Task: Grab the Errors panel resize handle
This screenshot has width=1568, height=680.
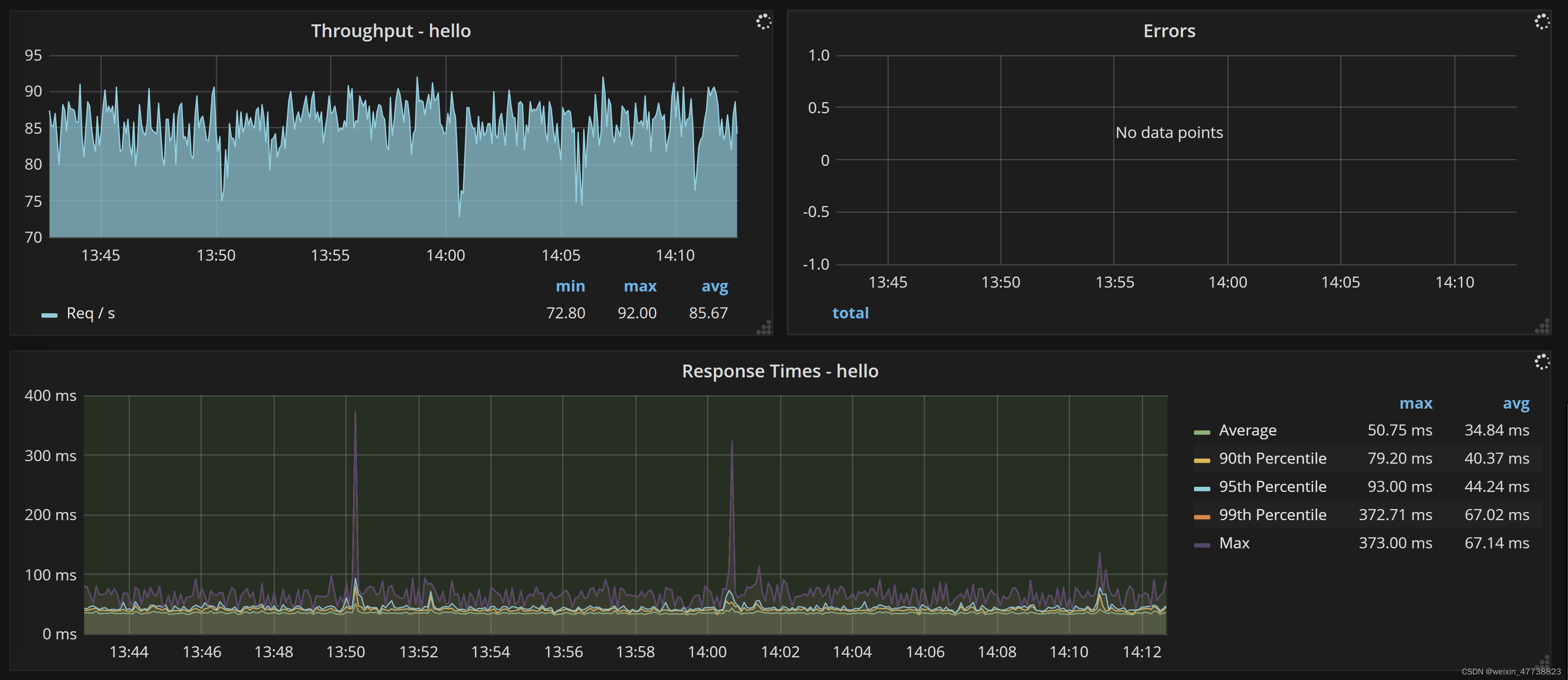Action: [x=1542, y=327]
